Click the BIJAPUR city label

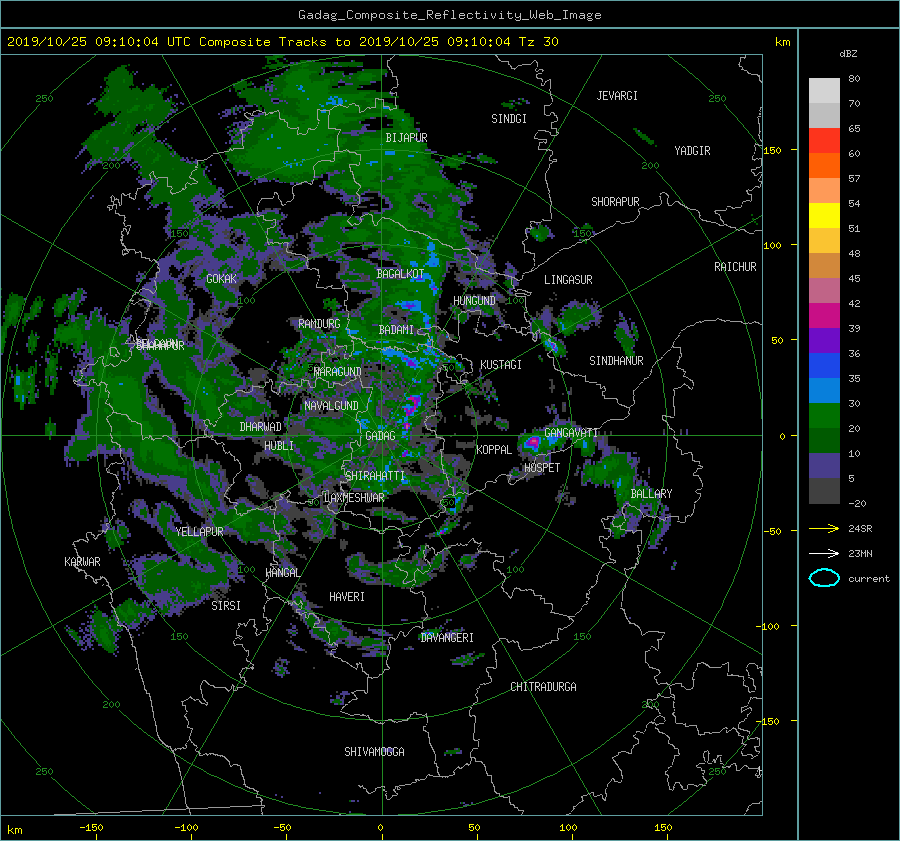click(x=406, y=138)
